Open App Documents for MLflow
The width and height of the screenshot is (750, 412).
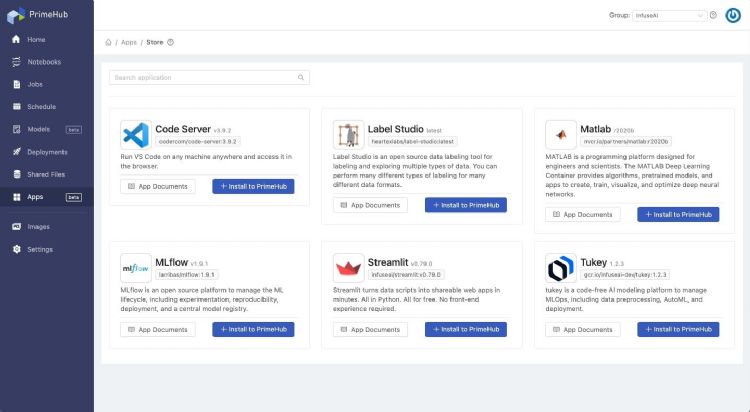157,329
